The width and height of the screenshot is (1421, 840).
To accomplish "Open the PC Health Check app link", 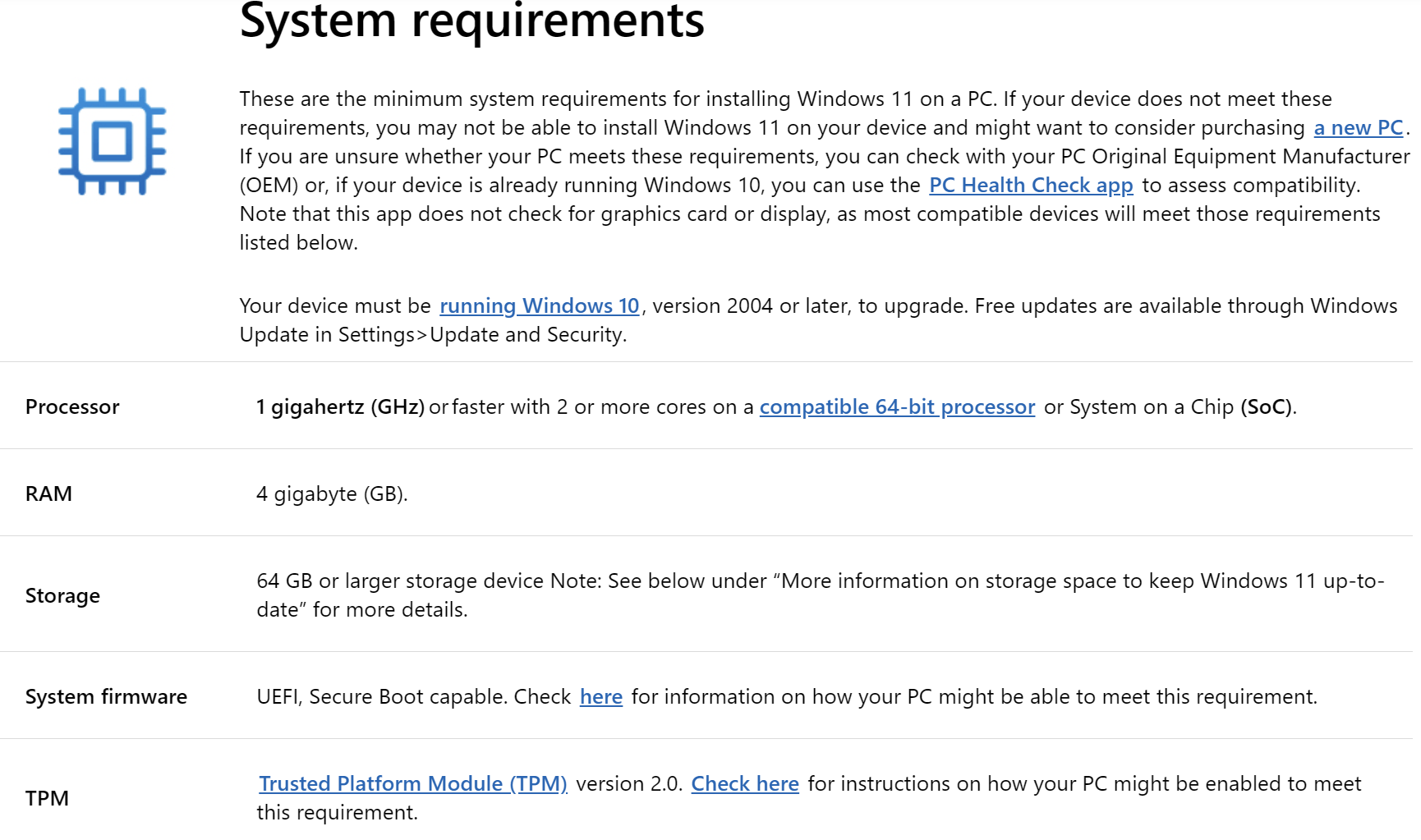I will click(x=1031, y=186).
